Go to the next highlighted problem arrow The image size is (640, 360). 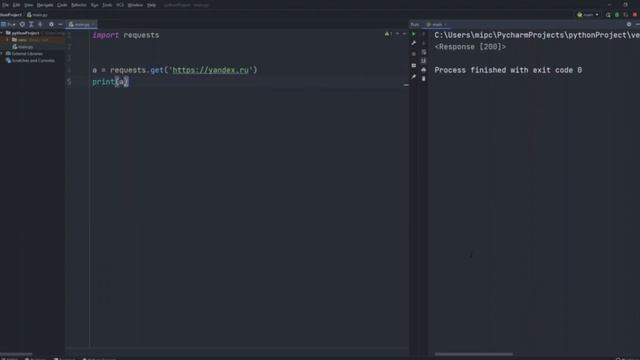pyautogui.click(x=404, y=34)
